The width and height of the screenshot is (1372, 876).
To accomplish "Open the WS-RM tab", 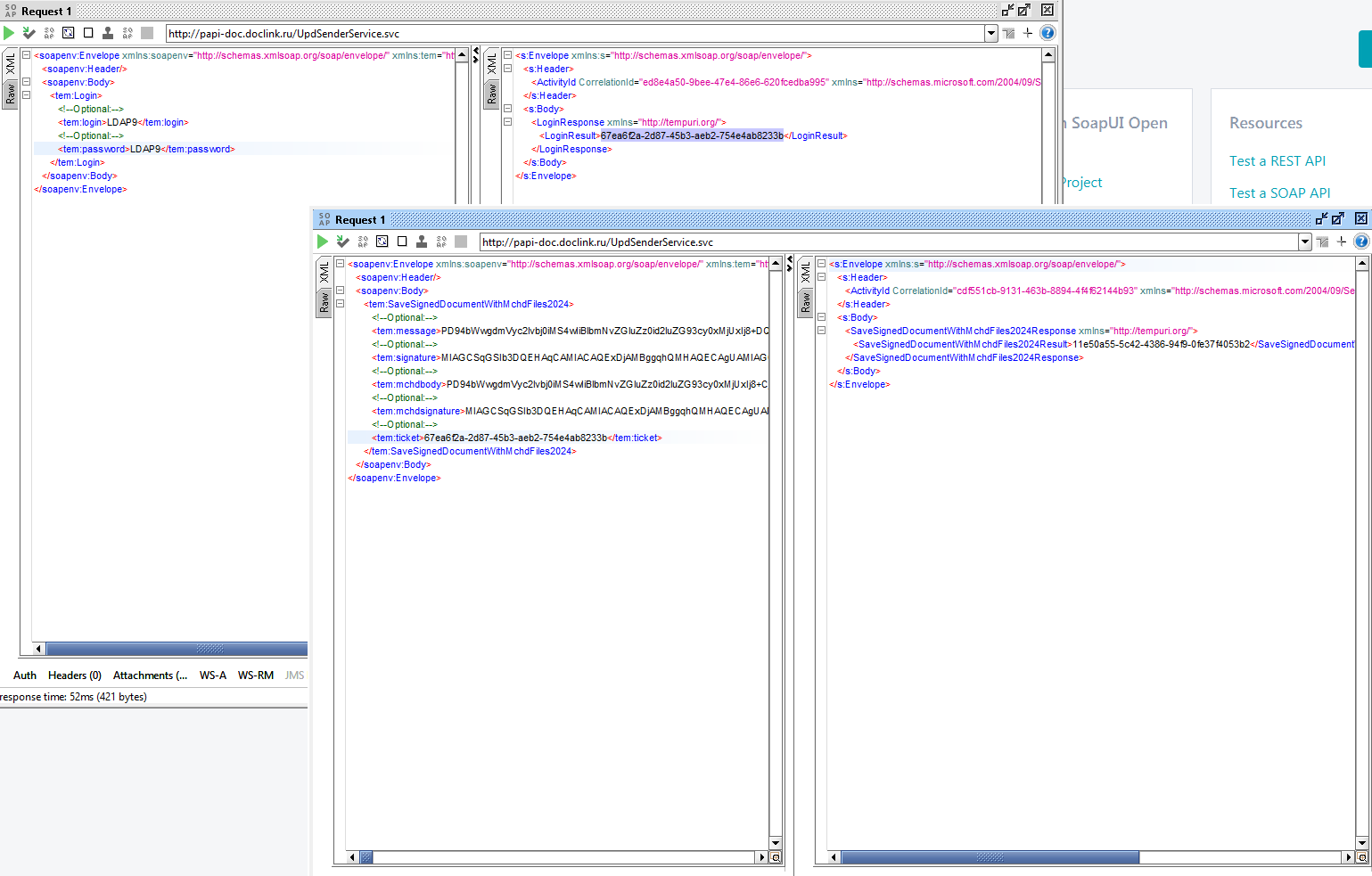I will [256, 675].
